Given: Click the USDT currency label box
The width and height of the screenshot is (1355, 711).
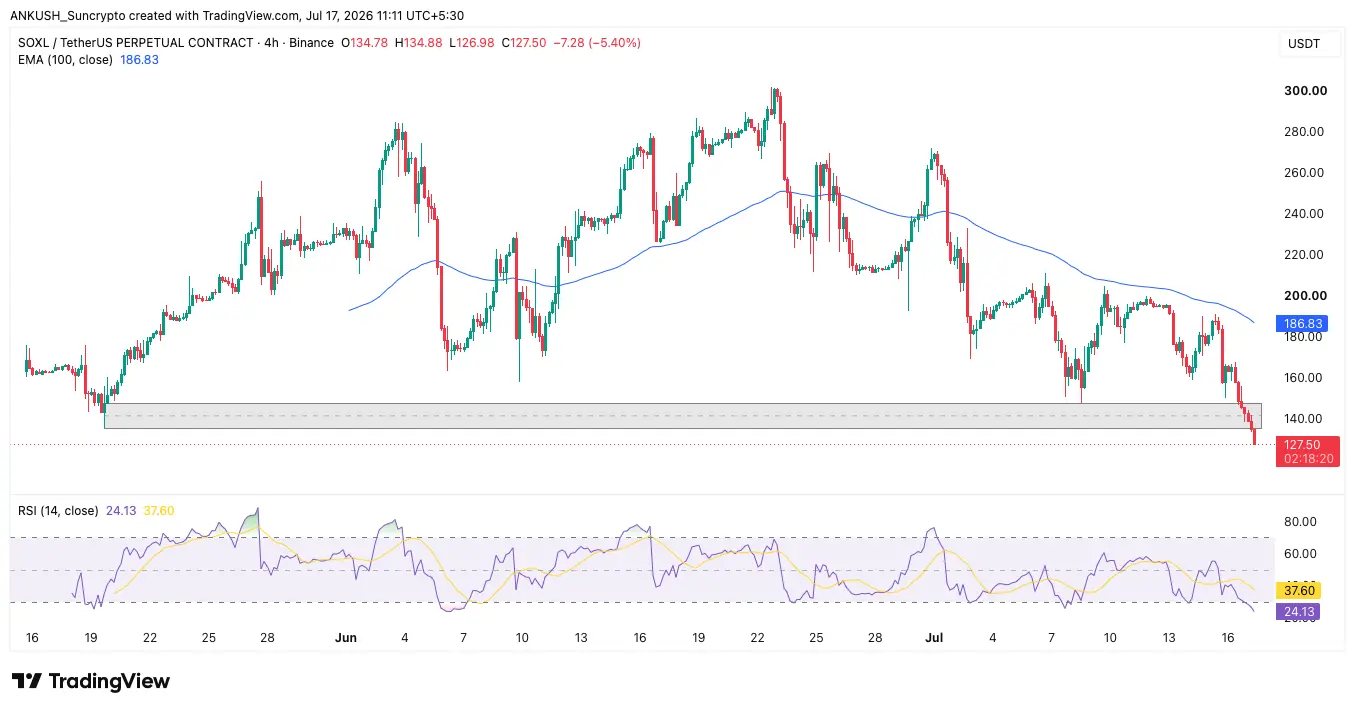Looking at the screenshot, I should [x=1305, y=44].
